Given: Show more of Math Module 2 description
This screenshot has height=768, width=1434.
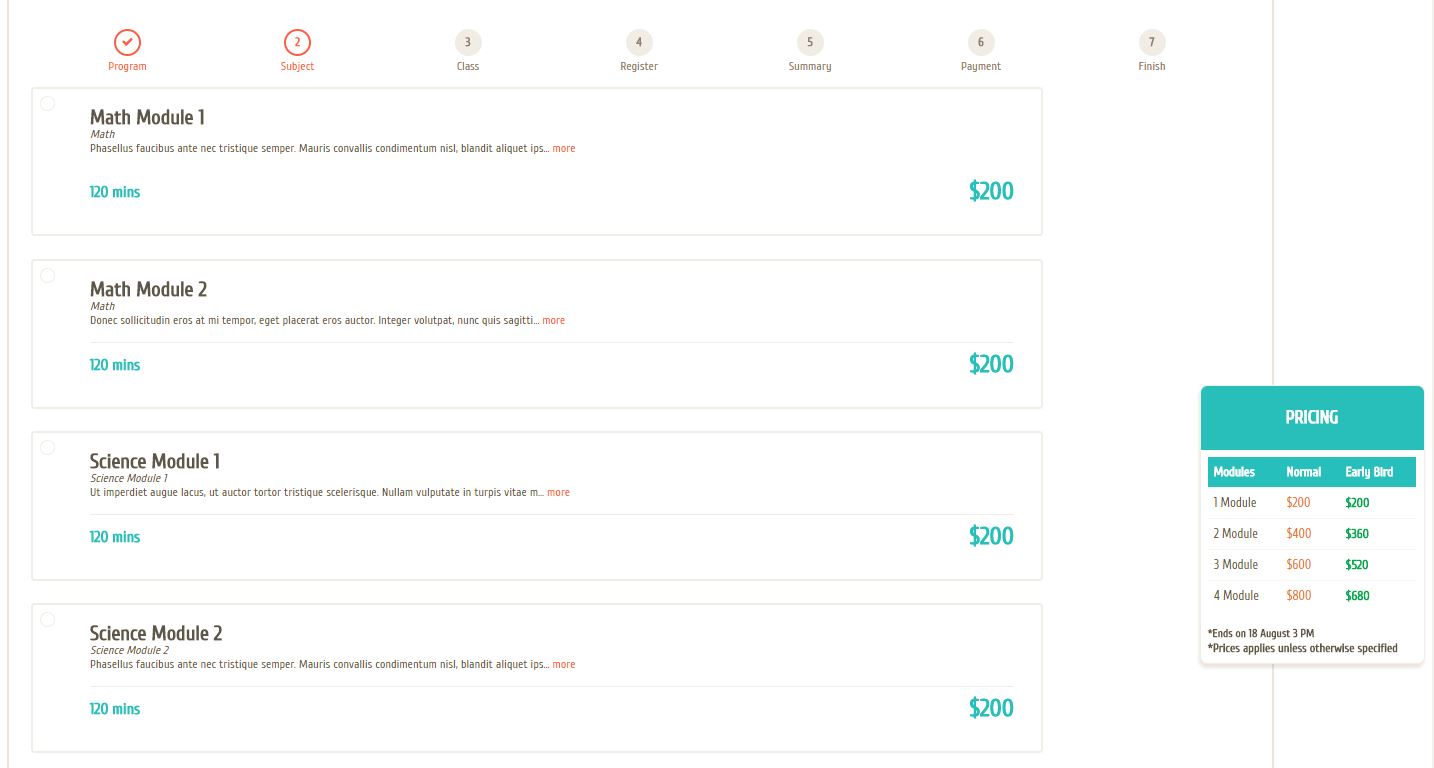Looking at the screenshot, I should pos(554,320).
